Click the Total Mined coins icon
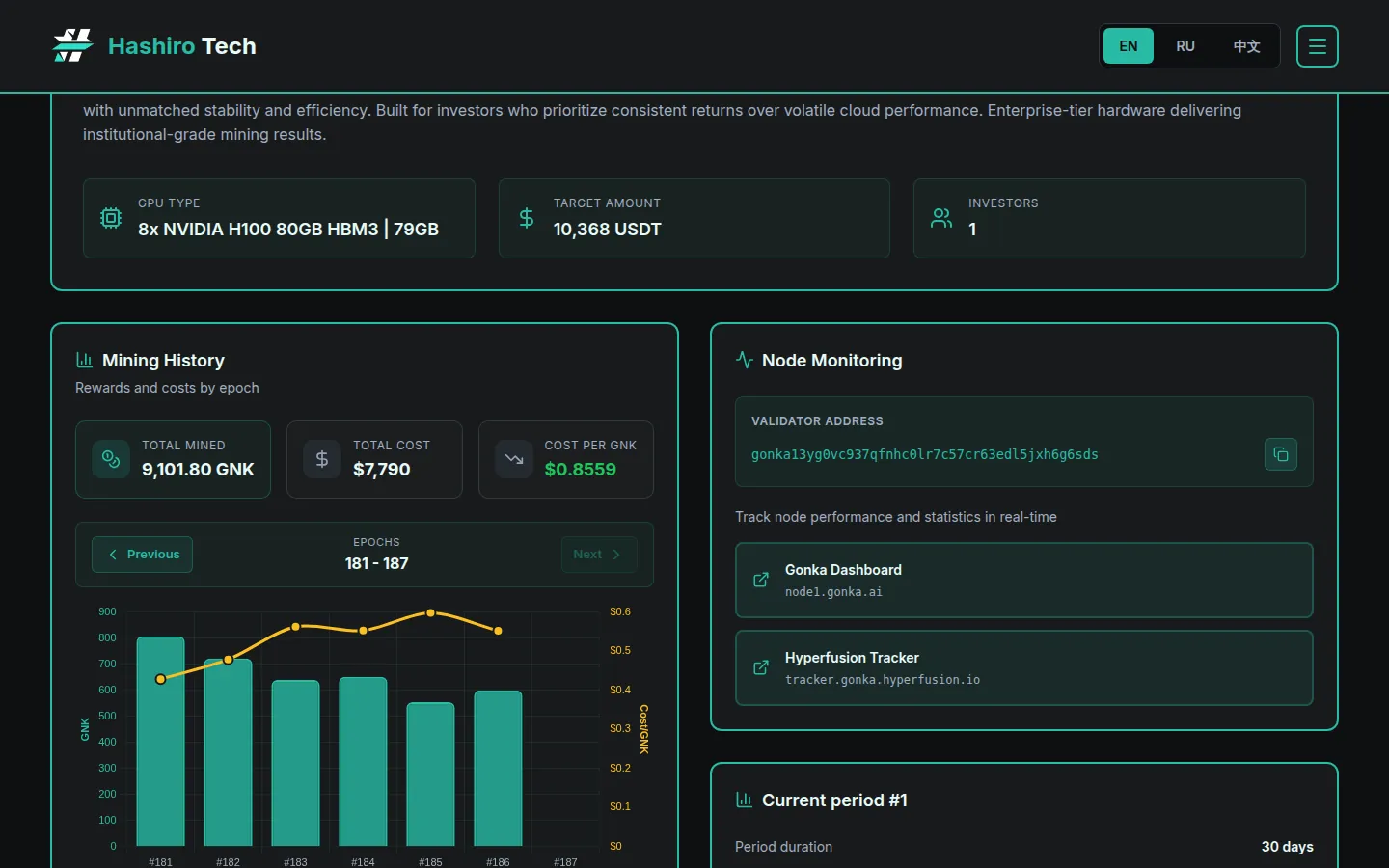This screenshot has height=868, width=1389. pos(111,459)
